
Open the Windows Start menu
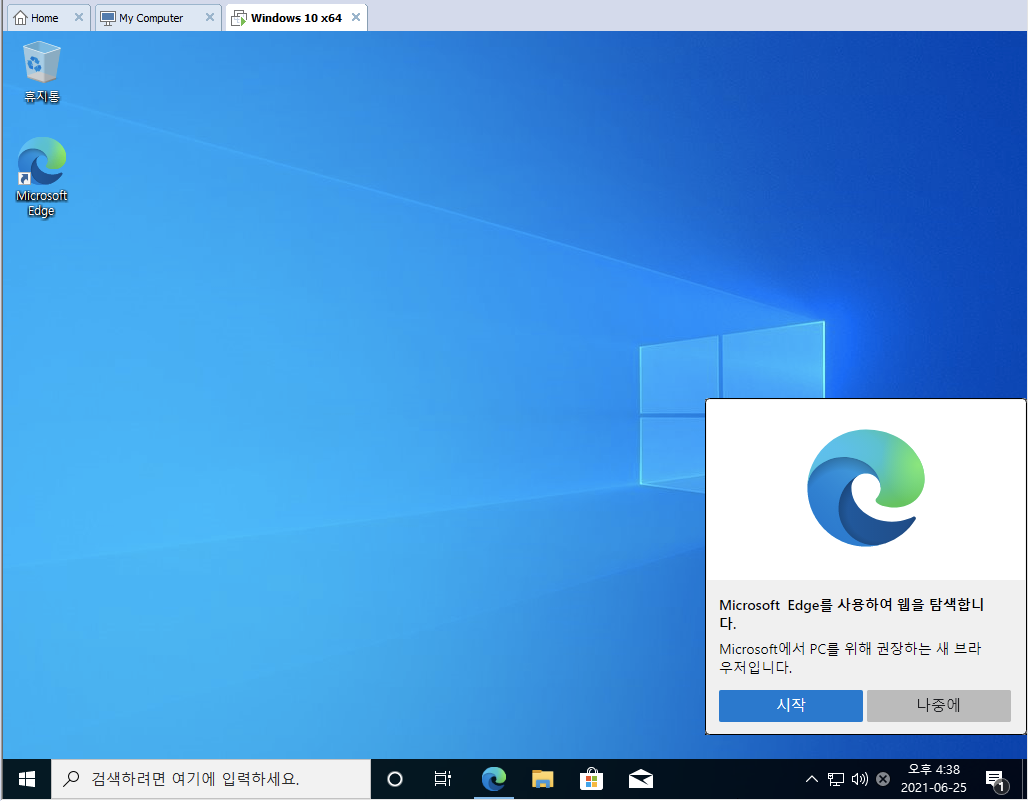(x=27, y=779)
